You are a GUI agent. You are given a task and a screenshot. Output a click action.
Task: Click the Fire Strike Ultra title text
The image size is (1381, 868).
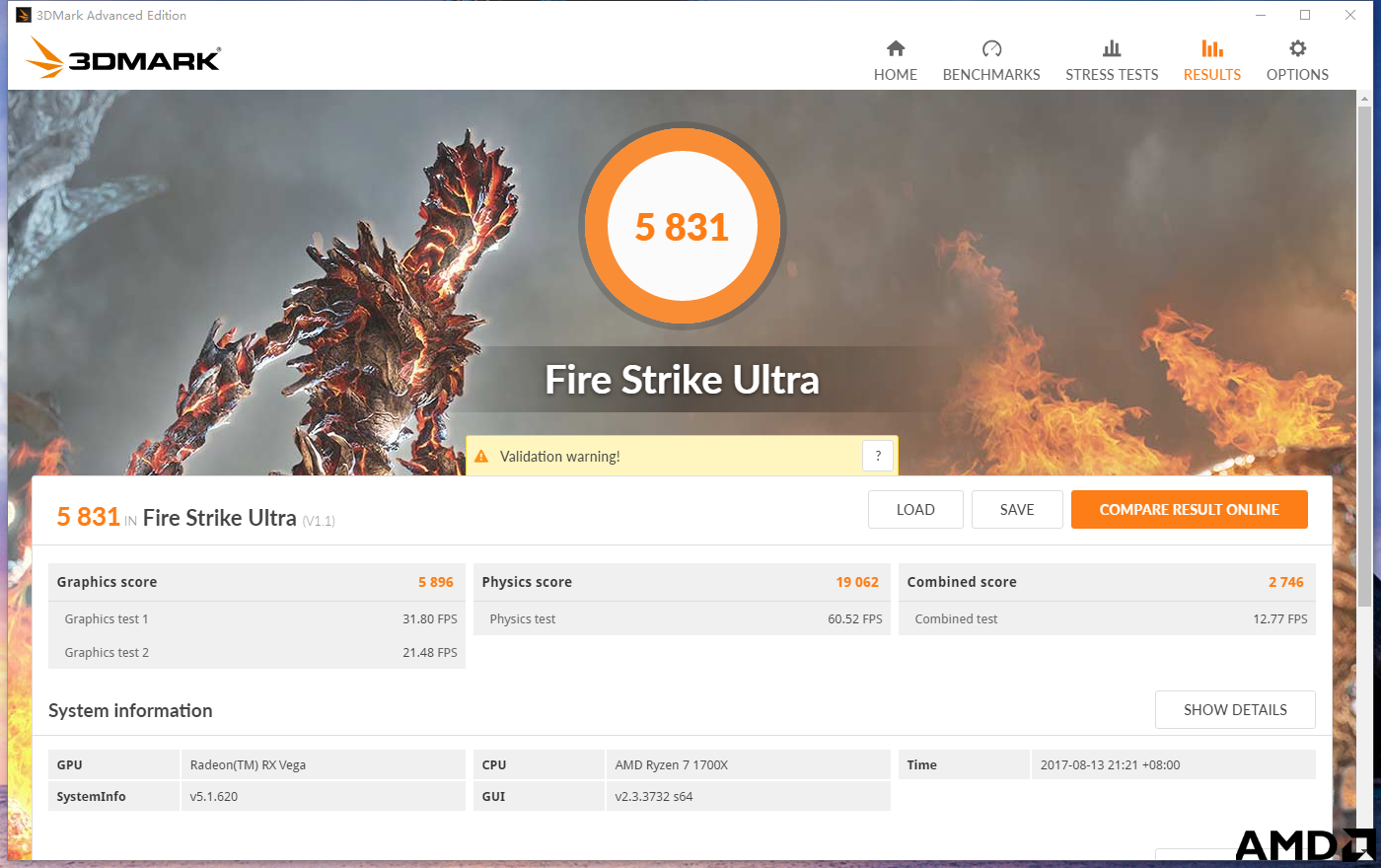tap(683, 380)
